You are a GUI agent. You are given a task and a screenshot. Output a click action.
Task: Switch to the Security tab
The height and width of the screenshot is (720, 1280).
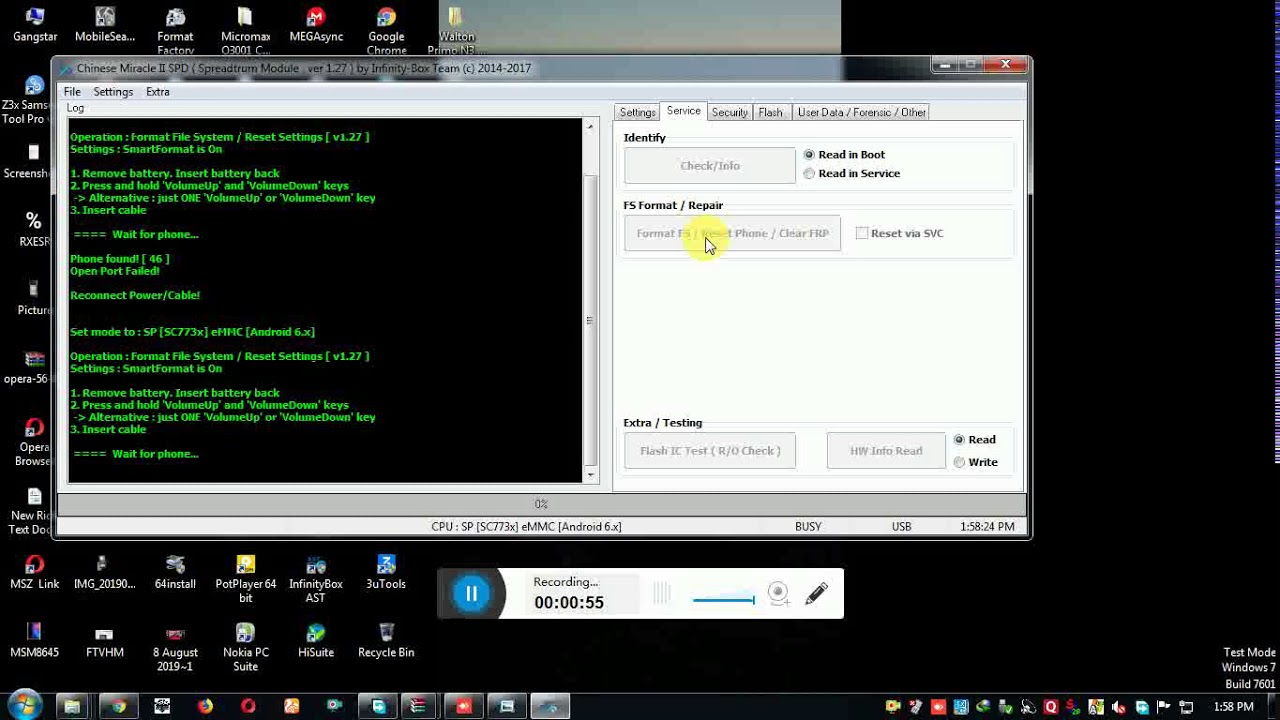730,112
